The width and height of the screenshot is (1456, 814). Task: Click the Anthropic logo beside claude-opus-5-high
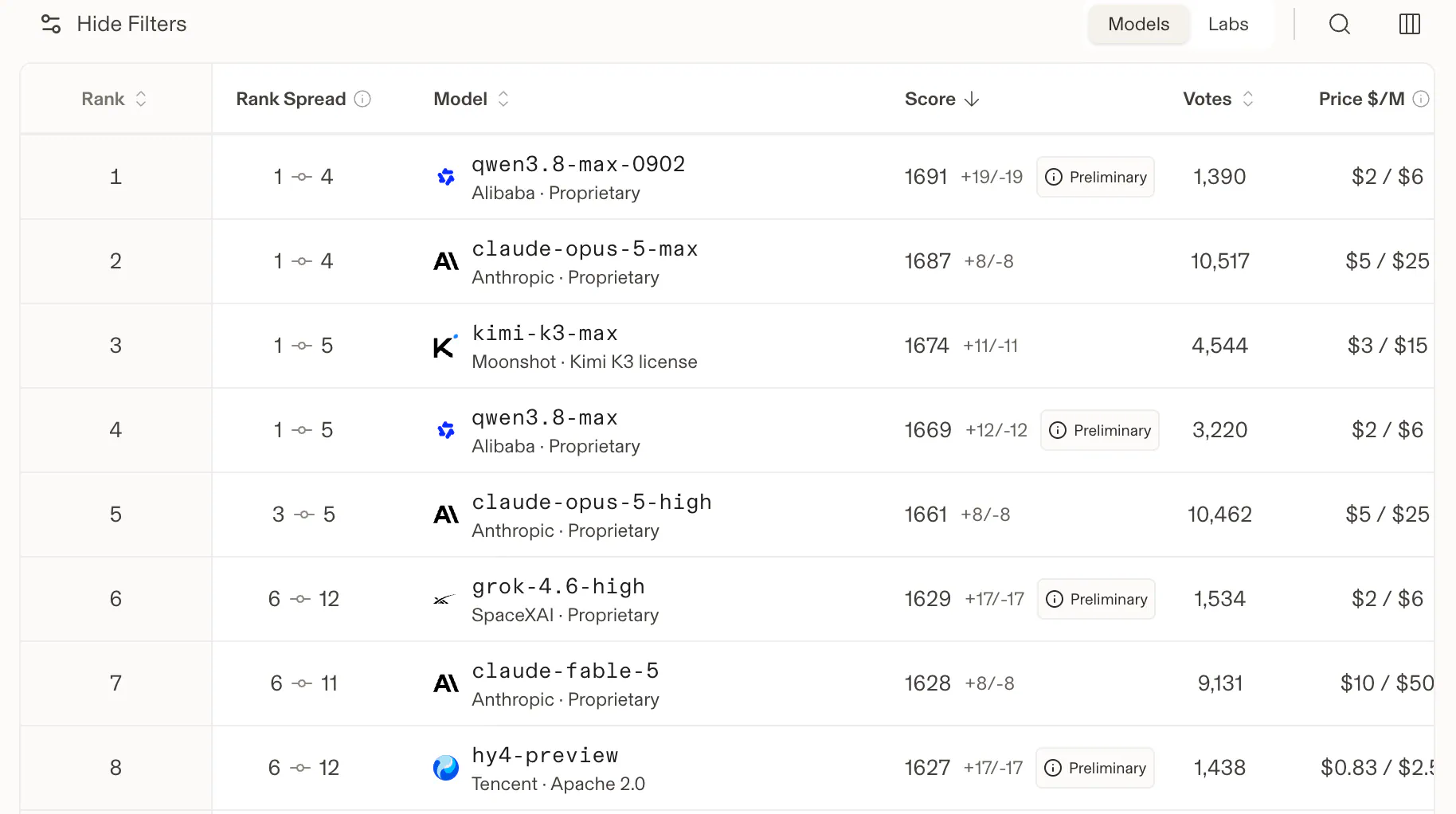(x=446, y=515)
